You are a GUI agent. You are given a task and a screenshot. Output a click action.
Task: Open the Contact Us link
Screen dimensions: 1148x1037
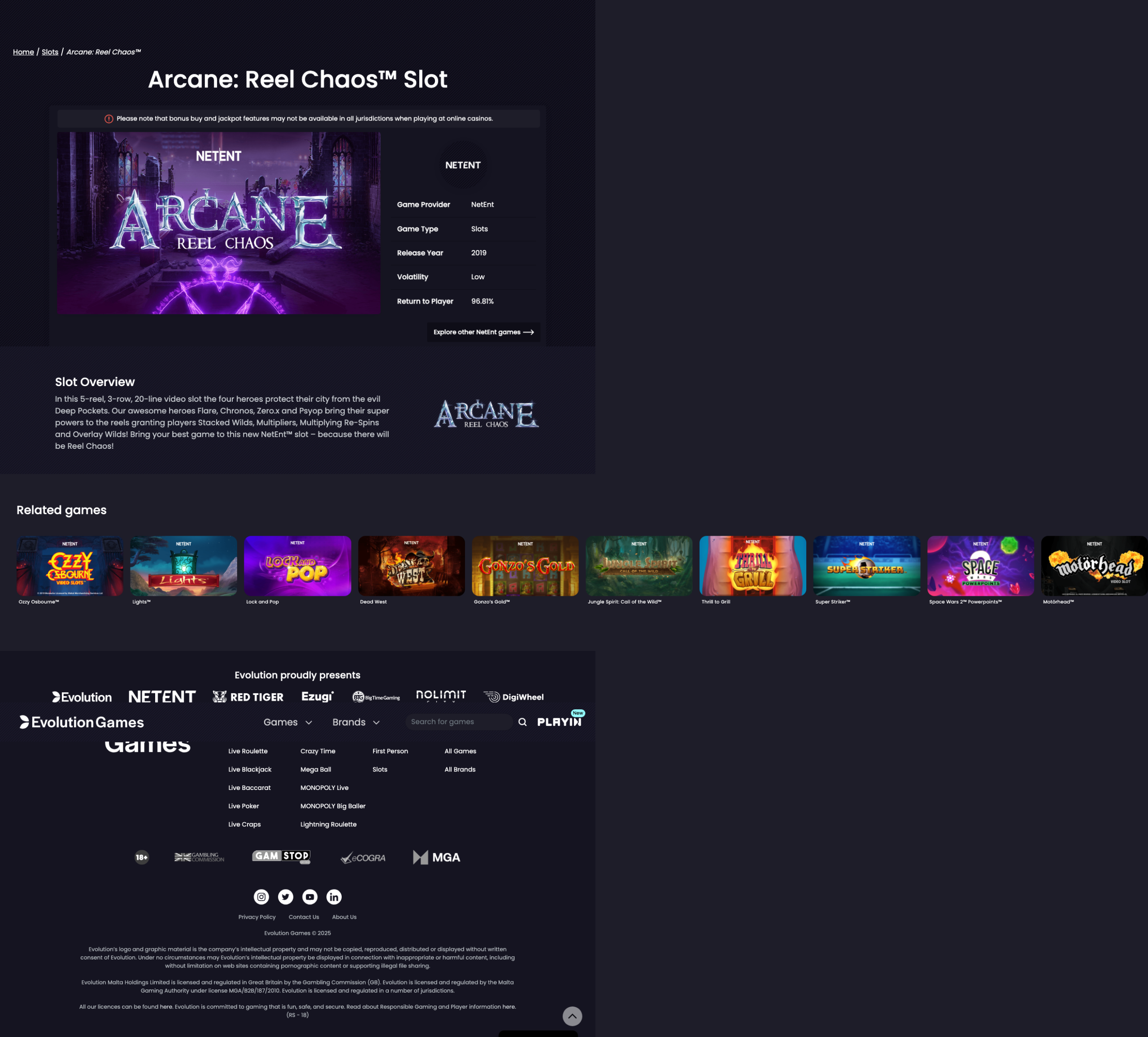(304, 917)
